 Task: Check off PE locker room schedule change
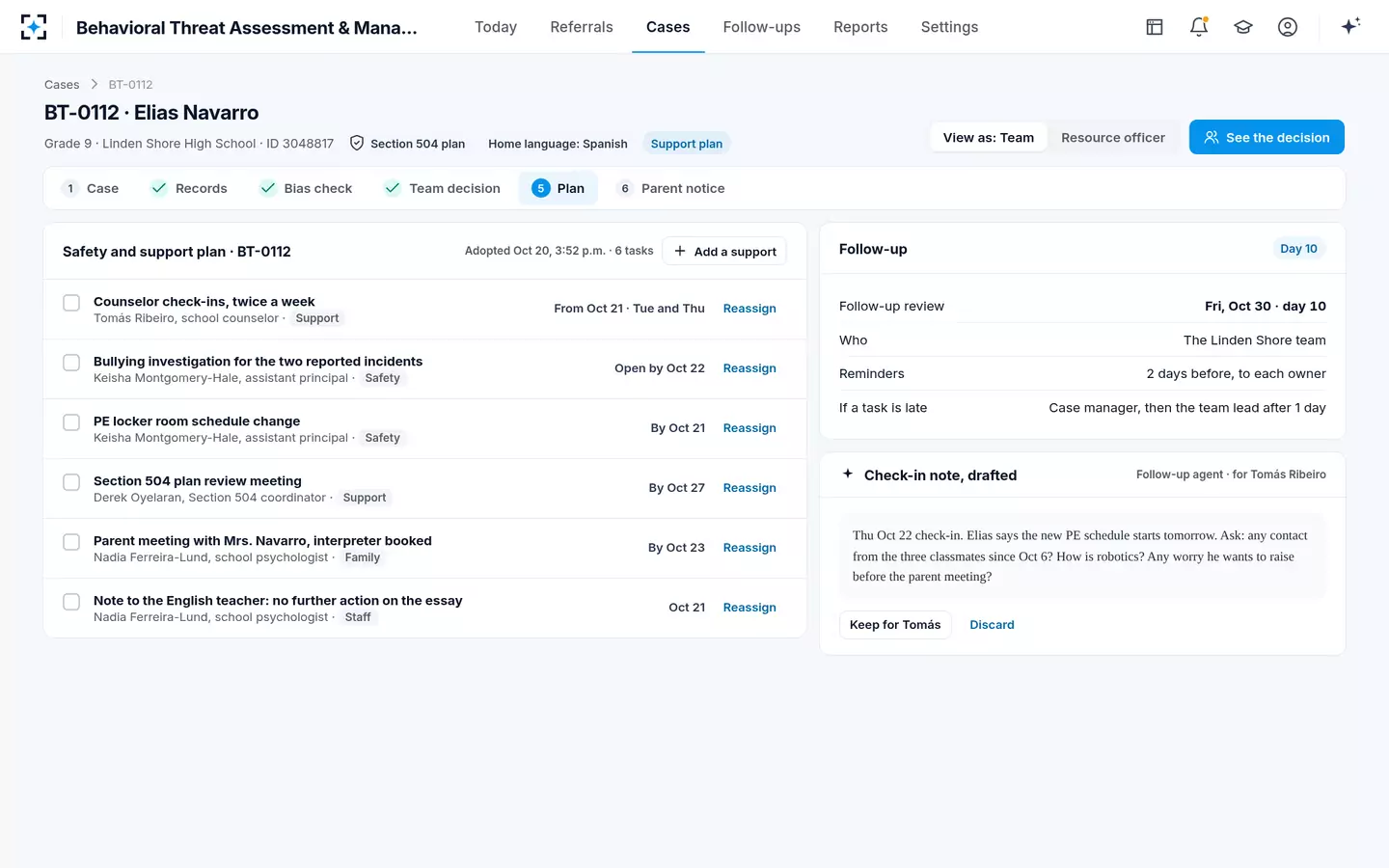(71, 422)
